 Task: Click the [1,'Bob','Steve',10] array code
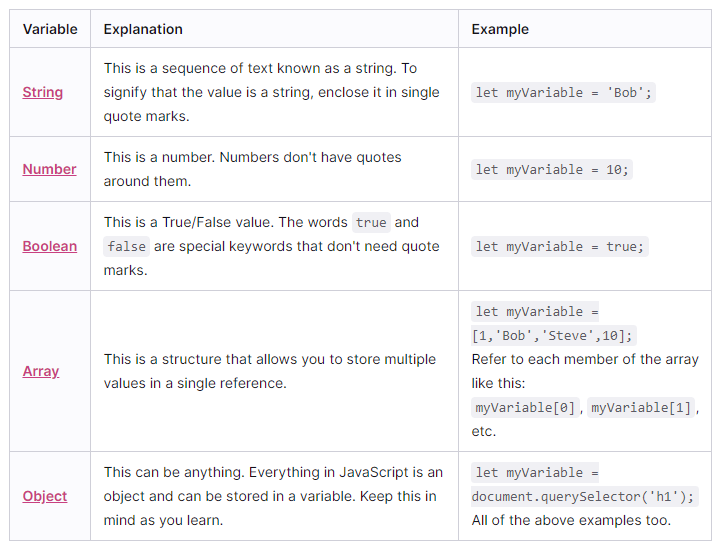[553, 335]
